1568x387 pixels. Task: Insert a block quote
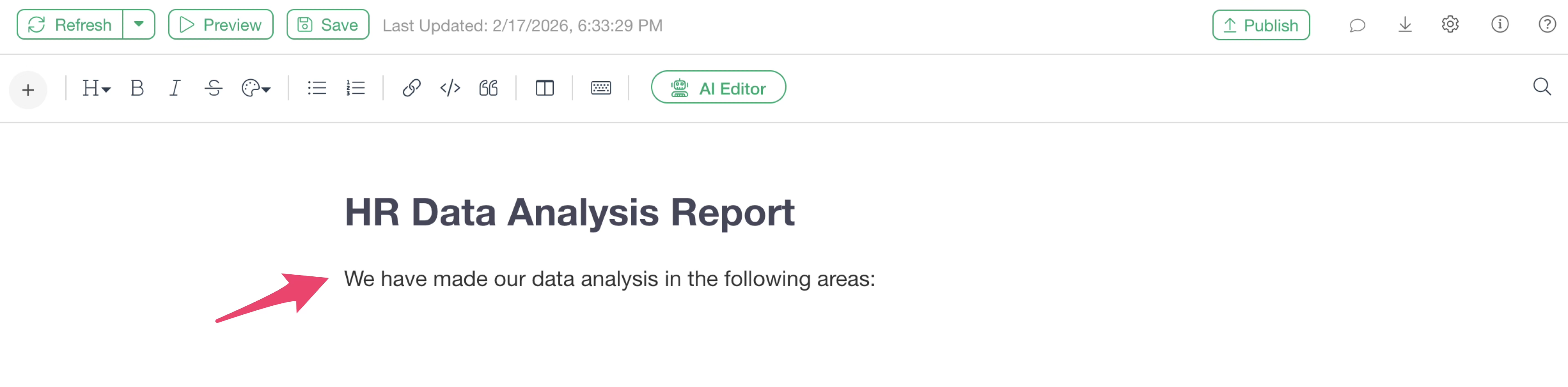pos(488,89)
